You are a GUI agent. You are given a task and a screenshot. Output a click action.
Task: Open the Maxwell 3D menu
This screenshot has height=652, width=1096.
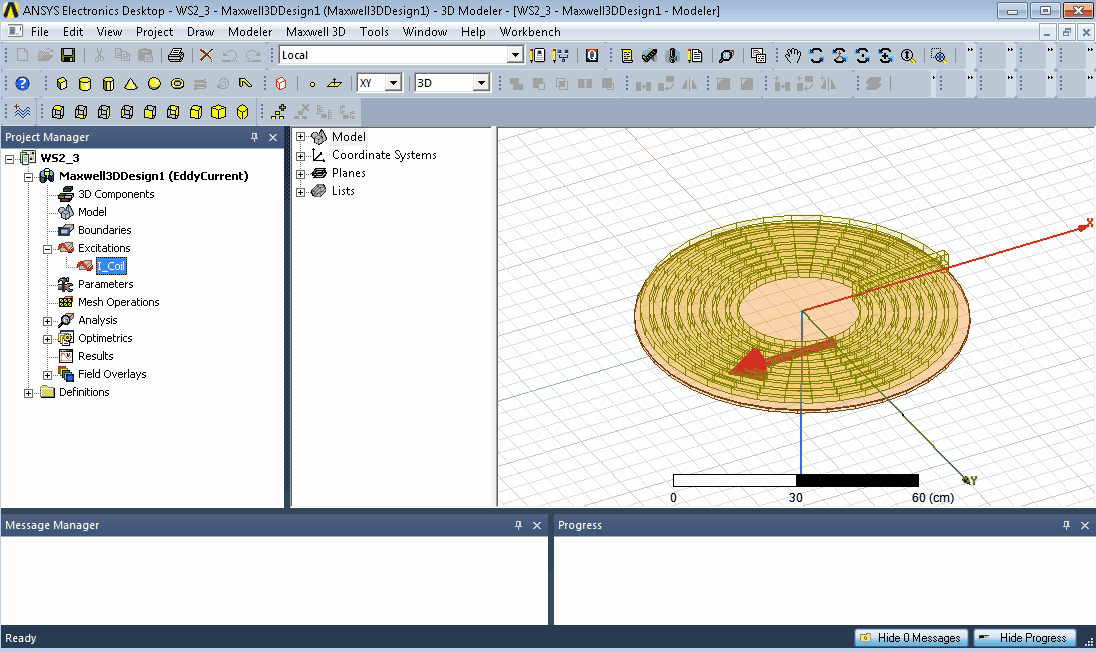[x=315, y=31]
